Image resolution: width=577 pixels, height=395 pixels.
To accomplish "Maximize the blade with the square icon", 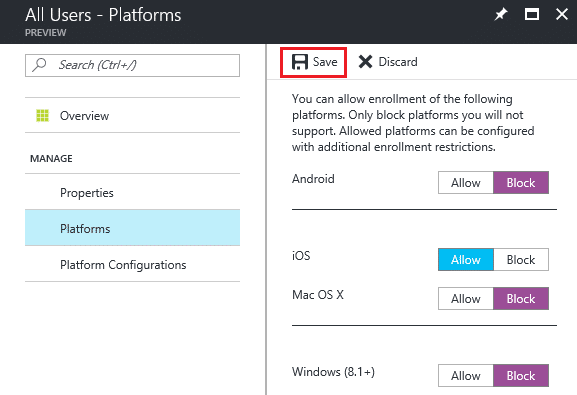I will click(x=532, y=15).
